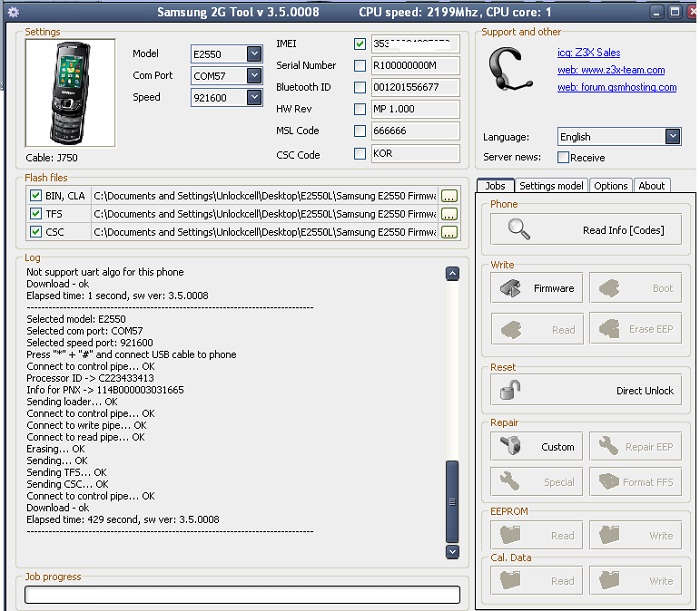Open the About tab
This screenshot has height=611, width=700.
coord(651,186)
